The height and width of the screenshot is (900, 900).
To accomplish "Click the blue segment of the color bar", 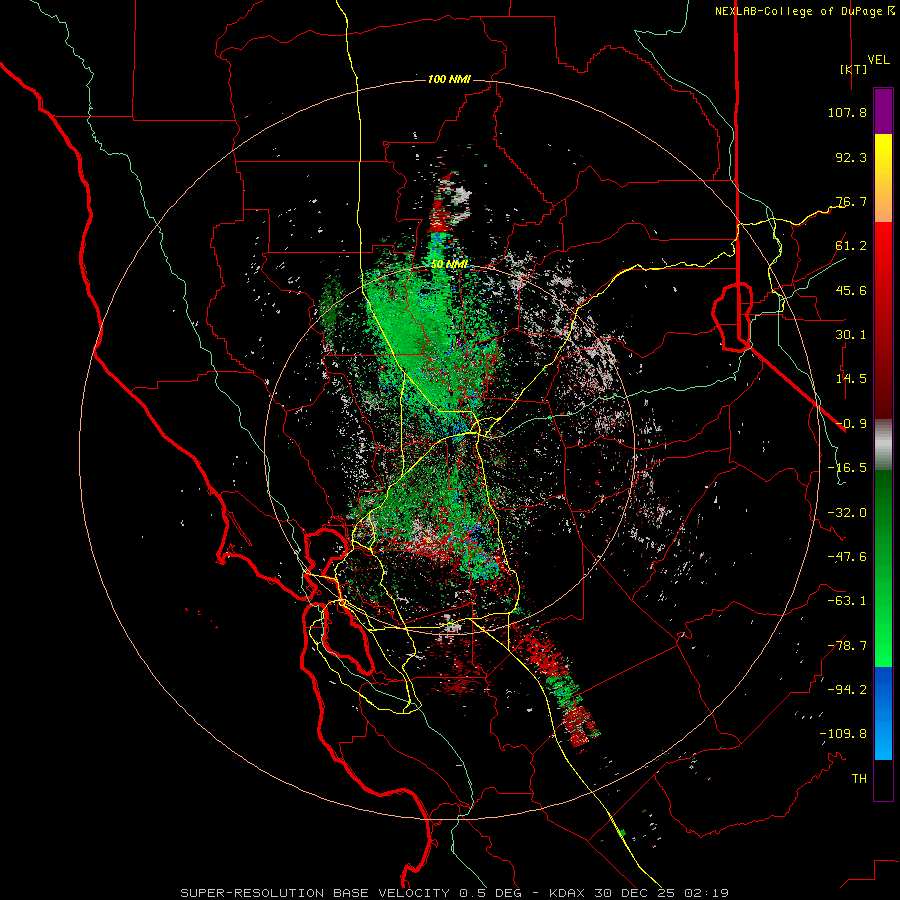I will 883,713.
